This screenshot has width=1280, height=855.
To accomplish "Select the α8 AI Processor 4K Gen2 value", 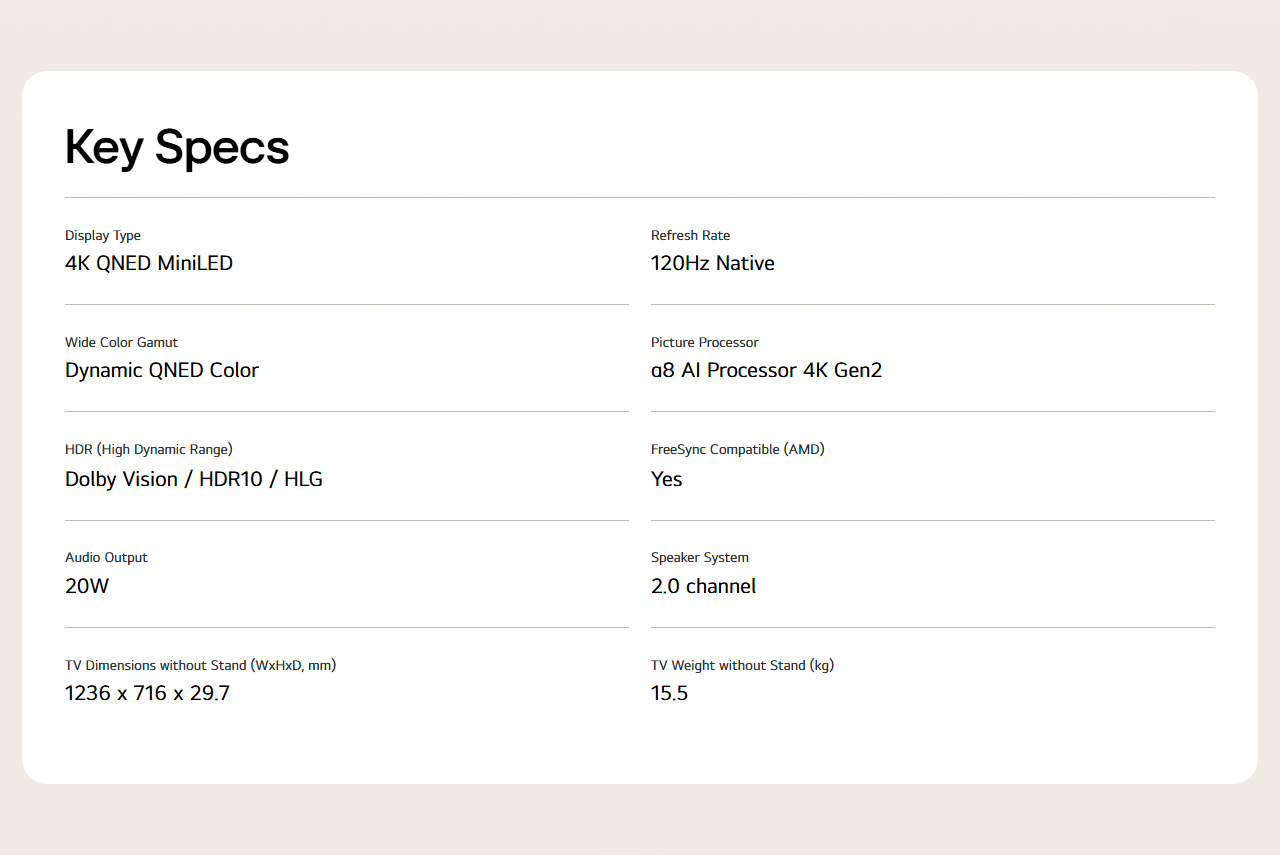I will 766,370.
